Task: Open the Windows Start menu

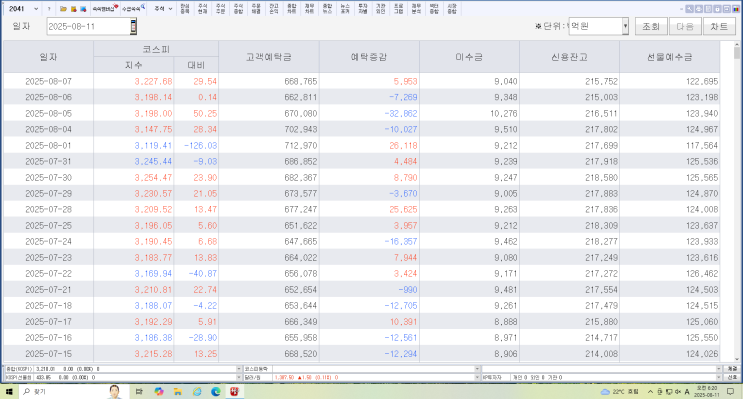Action: (x=9, y=391)
